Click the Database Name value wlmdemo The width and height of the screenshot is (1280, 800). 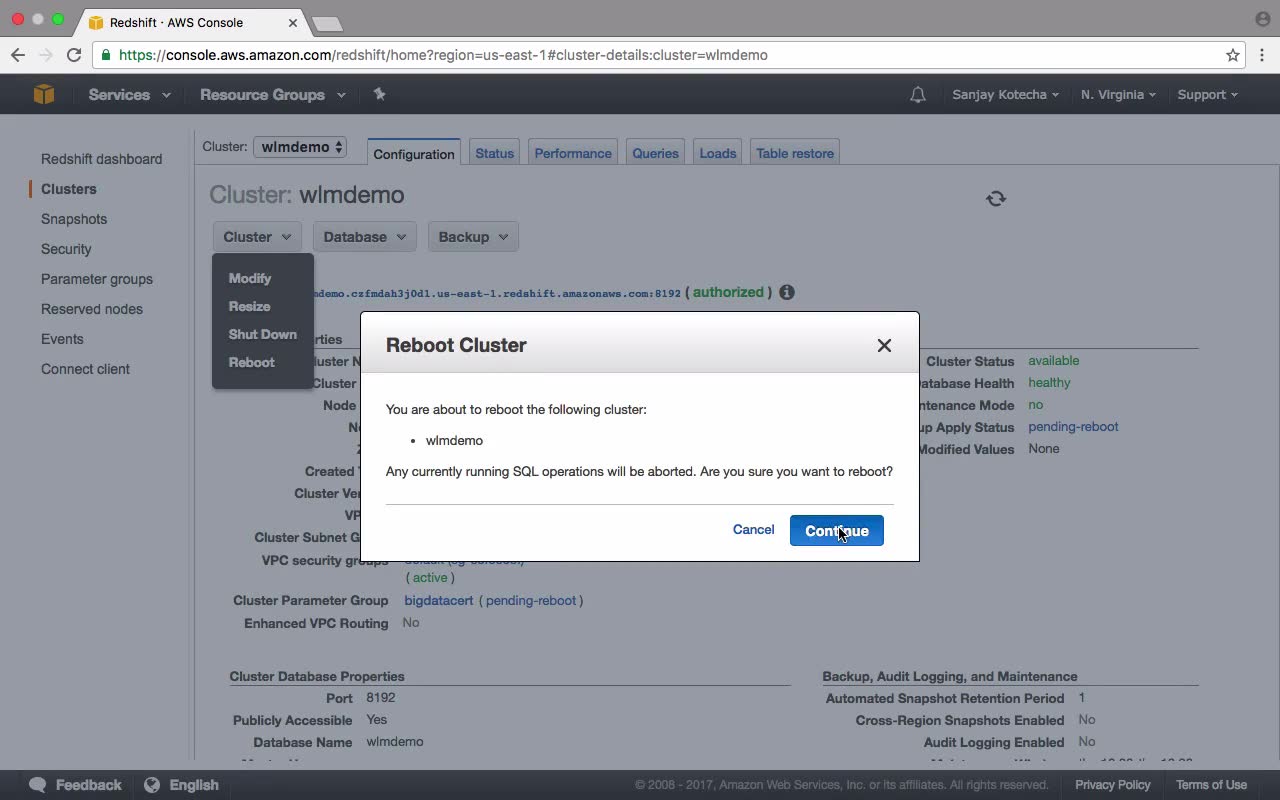pos(395,742)
